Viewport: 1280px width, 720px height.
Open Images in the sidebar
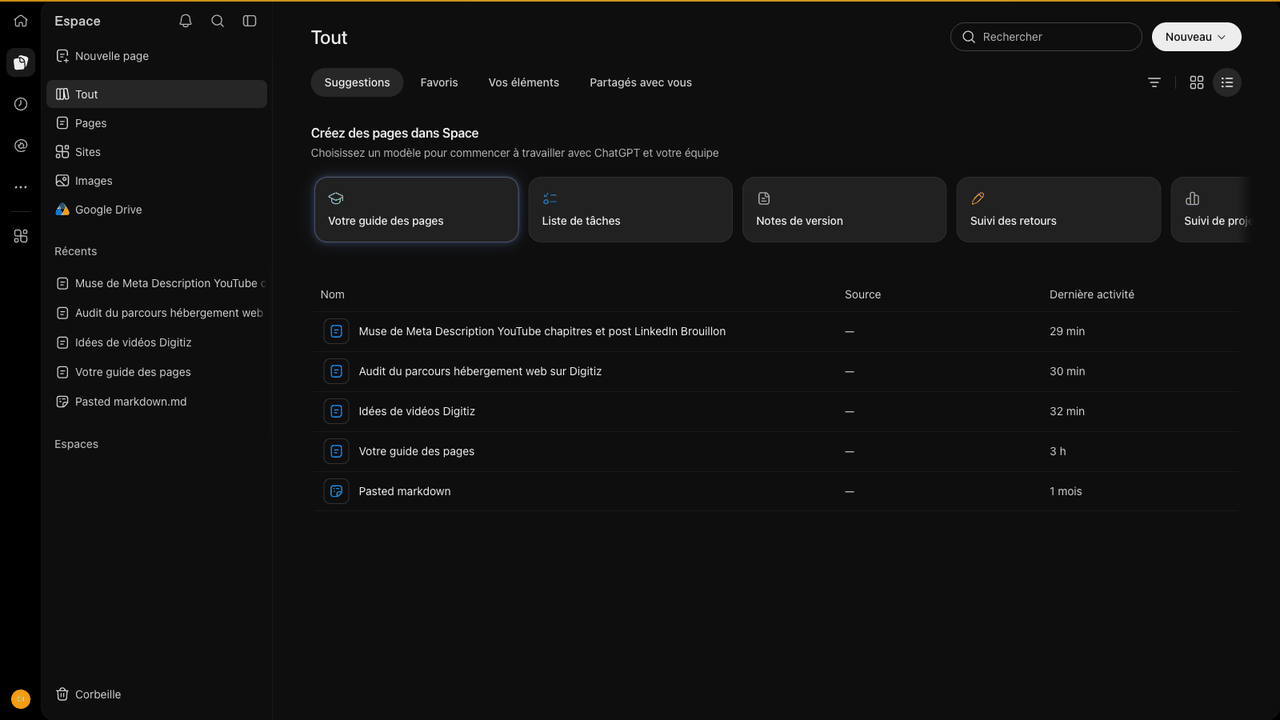157,181
